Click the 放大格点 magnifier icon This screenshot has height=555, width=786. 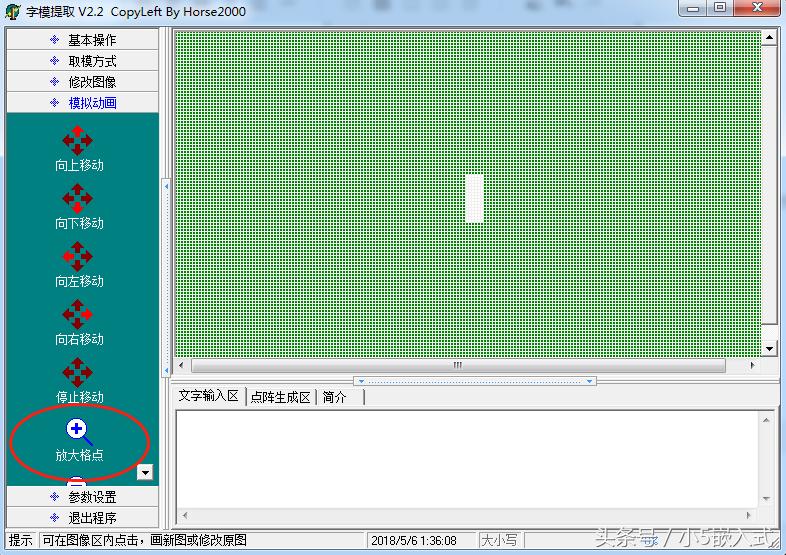click(x=77, y=431)
